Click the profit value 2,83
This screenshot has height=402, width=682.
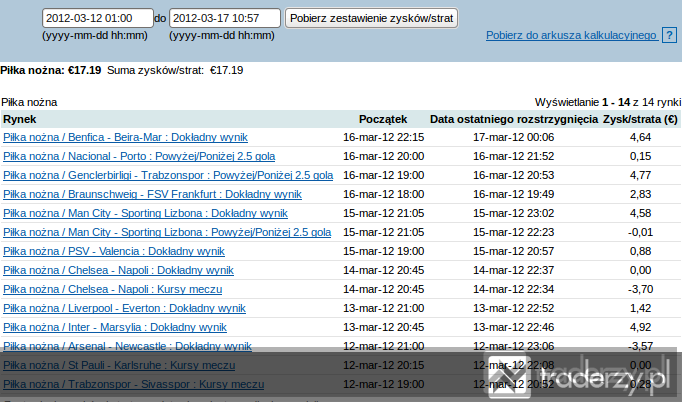pyautogui.click(x=640, y=194)
